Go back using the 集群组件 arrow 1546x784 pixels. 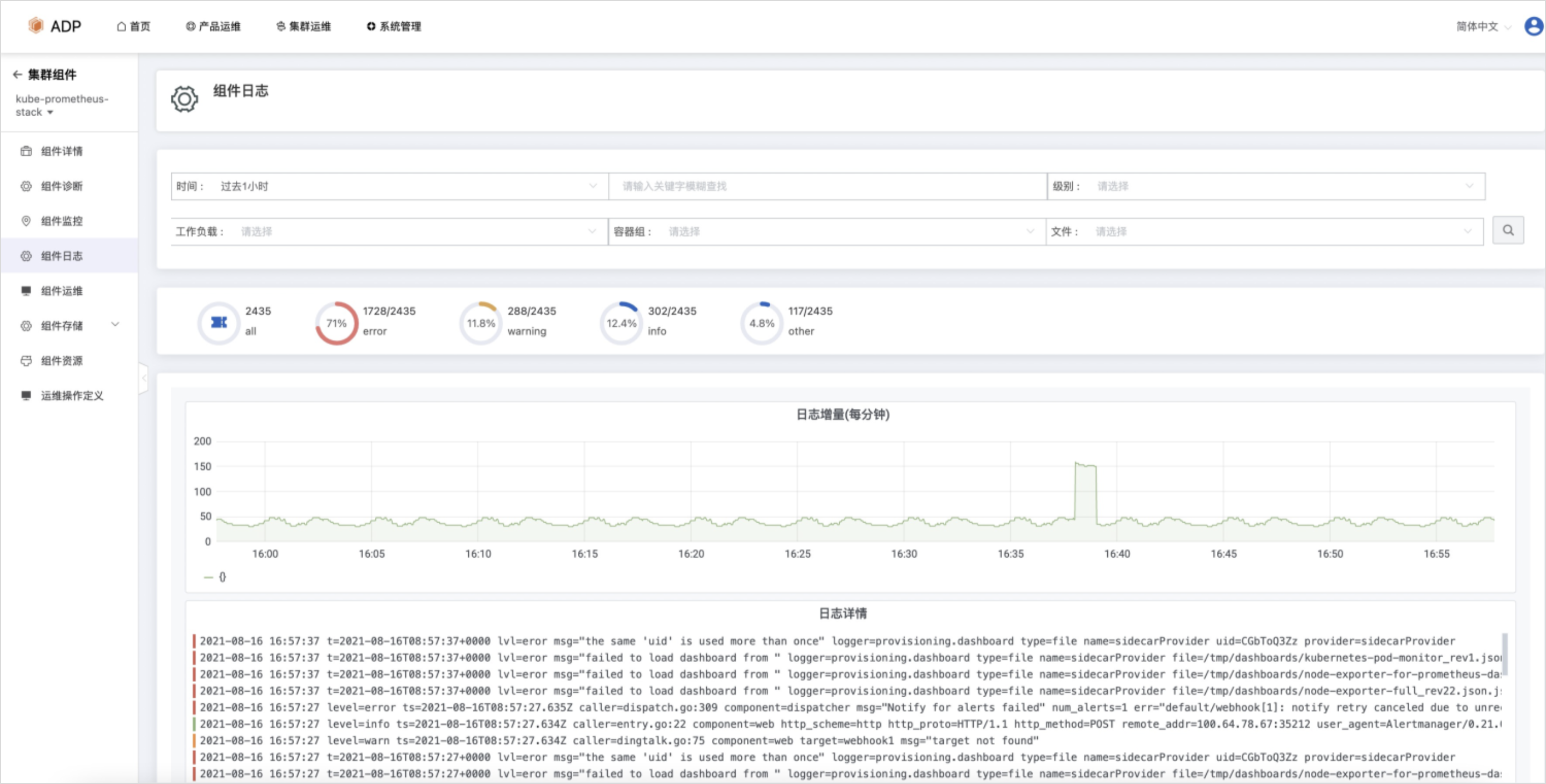17,75
